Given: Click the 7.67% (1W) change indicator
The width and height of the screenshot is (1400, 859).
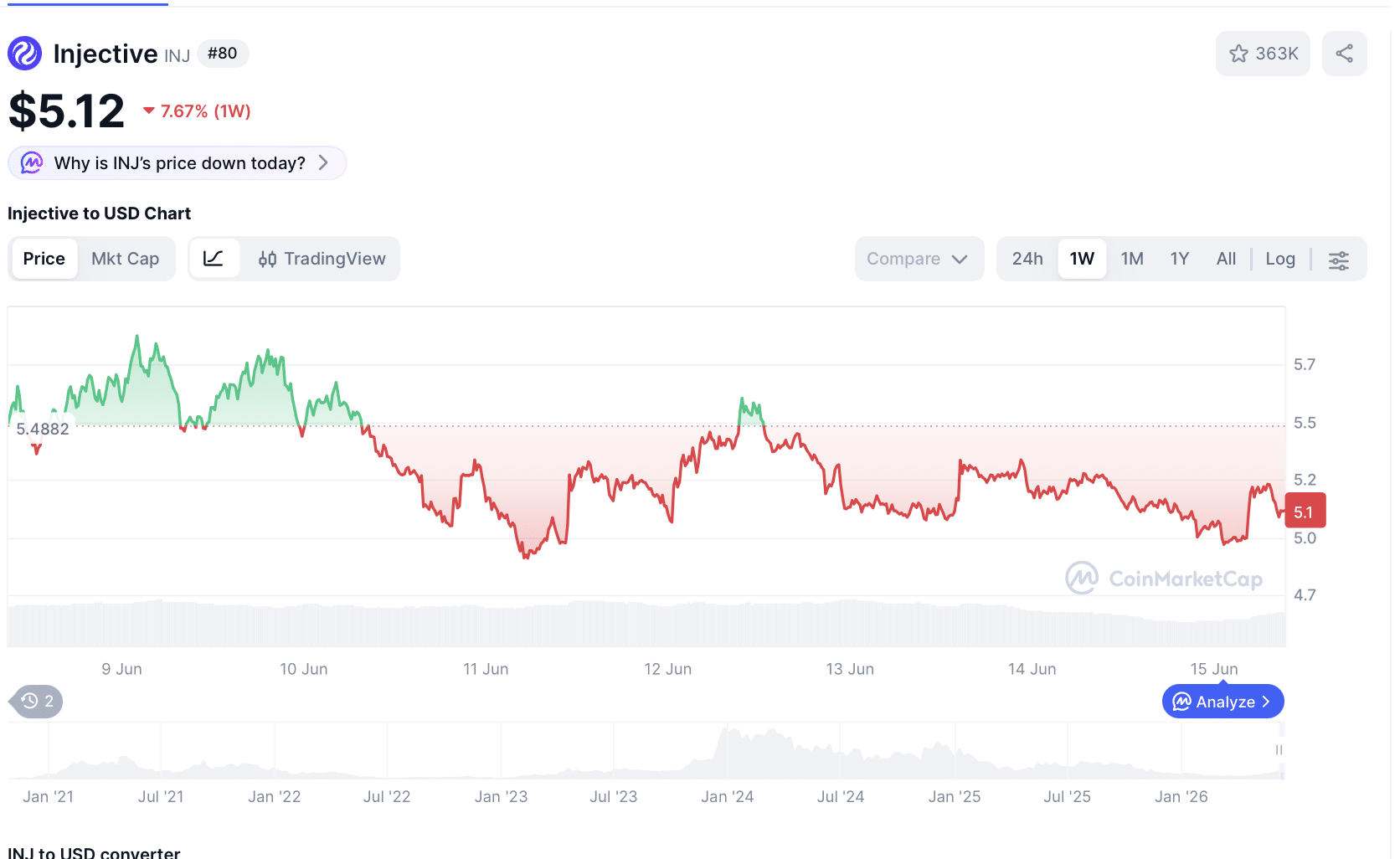Looking at the screenshot, I should coord(197,111).
